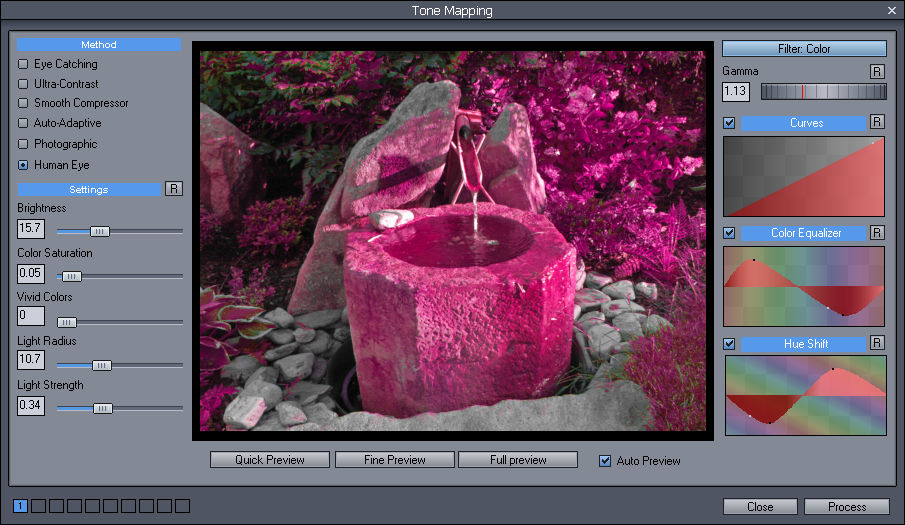Select preset slot 1 at bottom left
Viewport: 905px width, 525px height.
pyautogui.click(x=21, y=506)
